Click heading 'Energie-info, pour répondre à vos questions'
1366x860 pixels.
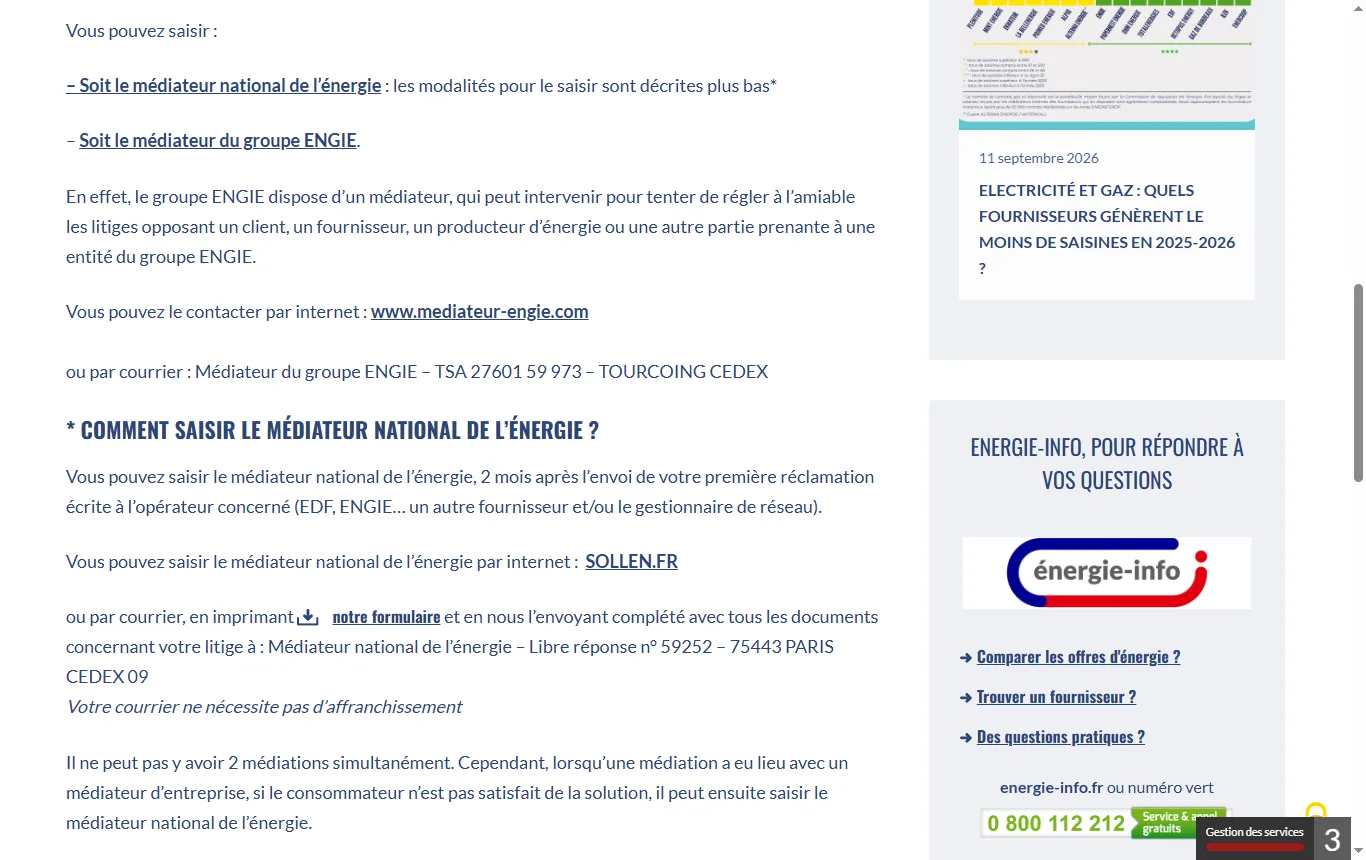[x=1107, y=463]
